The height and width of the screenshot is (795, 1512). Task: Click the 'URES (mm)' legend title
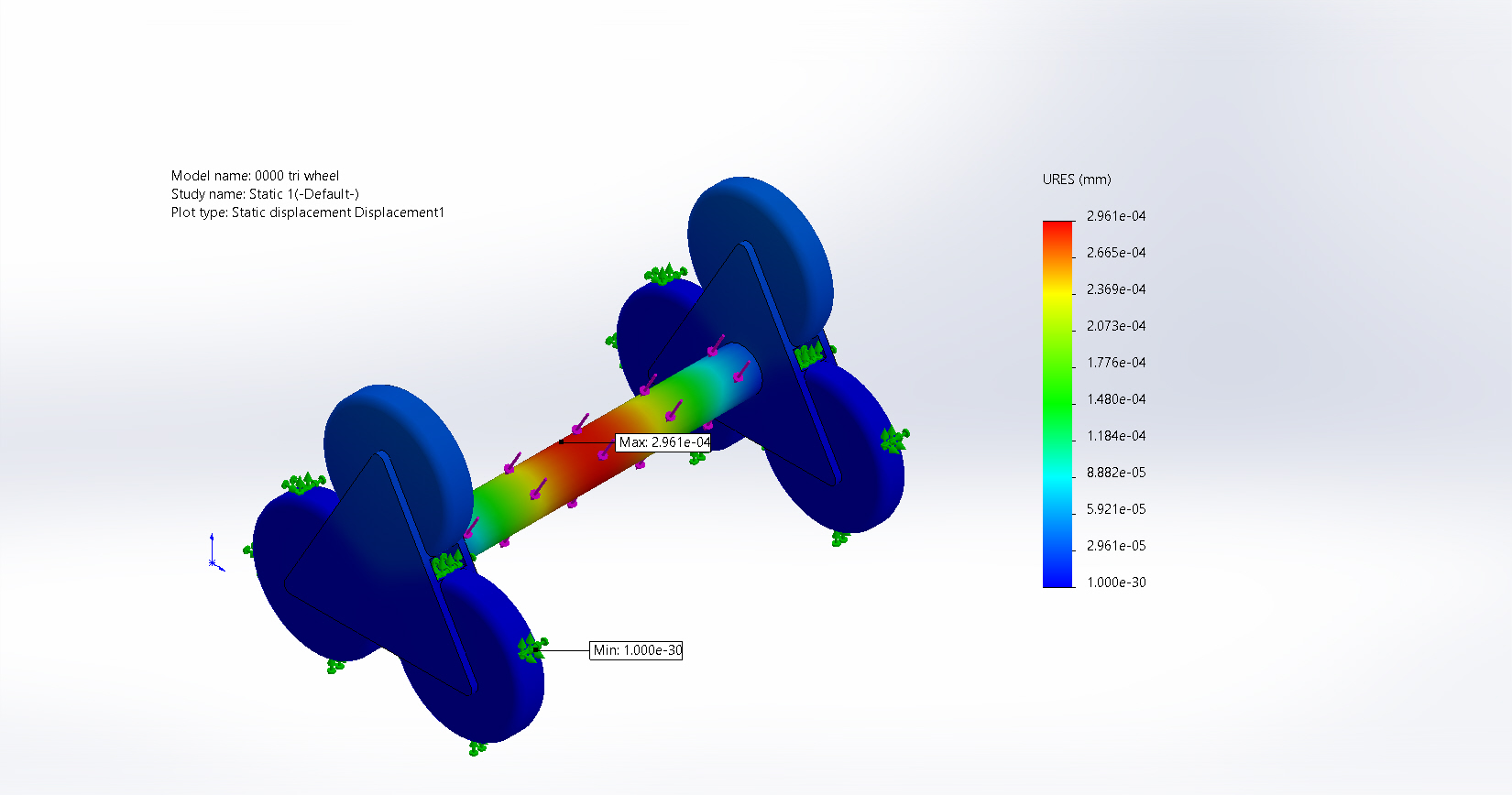point(1077,180)
